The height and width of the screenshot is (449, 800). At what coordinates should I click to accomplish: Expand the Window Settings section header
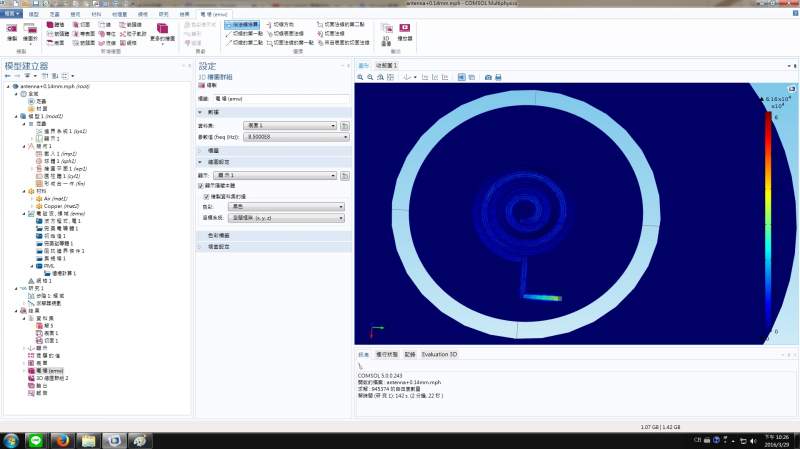tap(274, 246)
